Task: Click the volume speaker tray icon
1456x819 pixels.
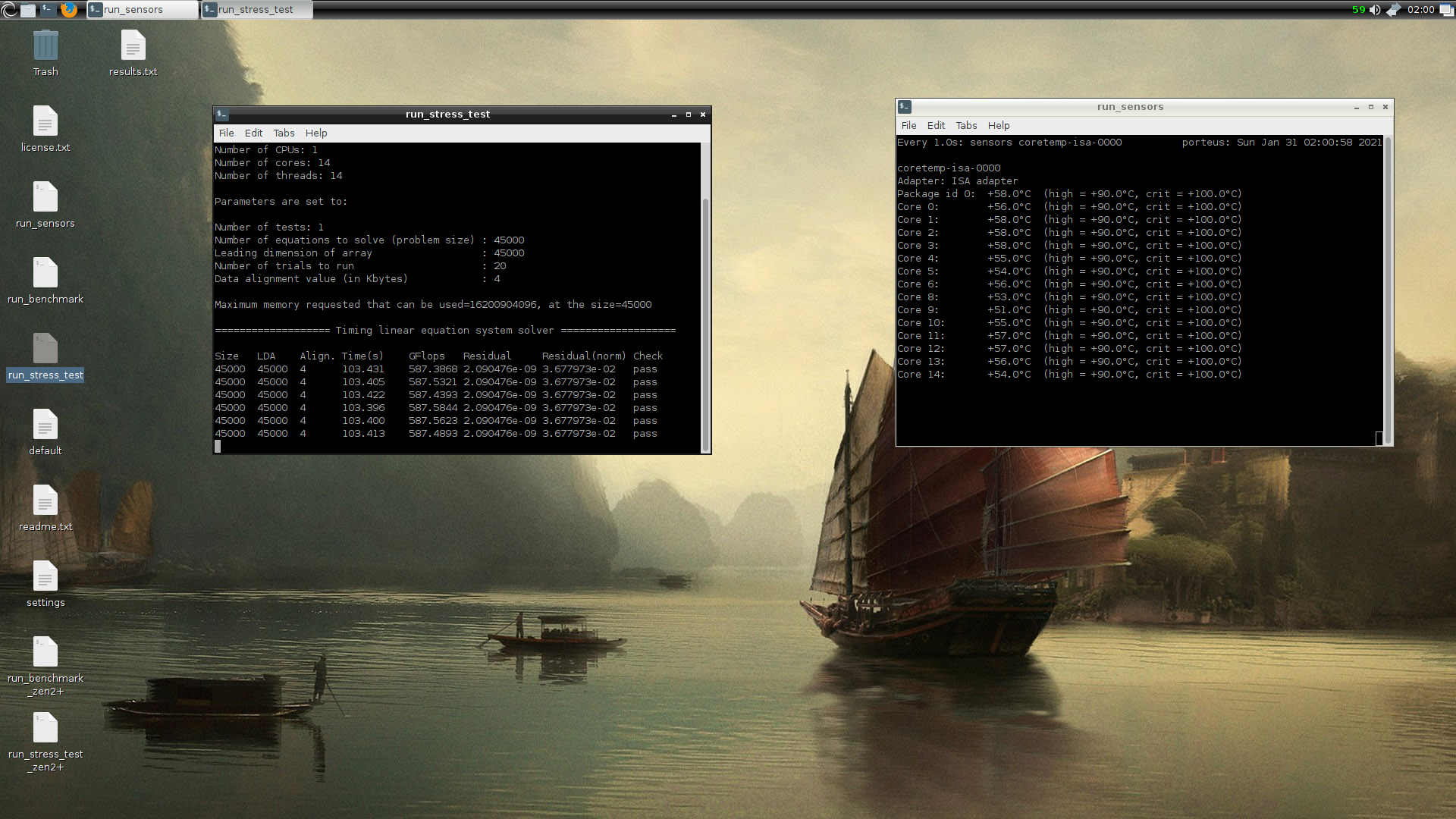Action: click(x=1375, y=10)
